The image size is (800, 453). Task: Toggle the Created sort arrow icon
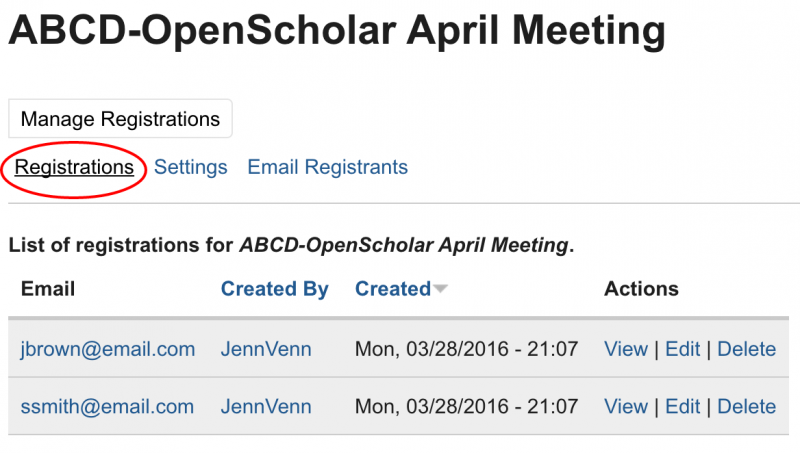pos(440,289)
